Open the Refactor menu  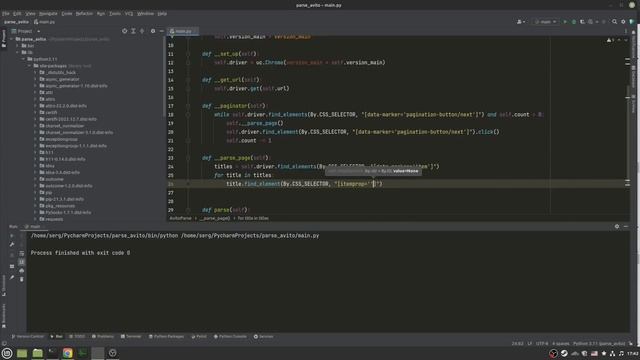(84, 13)
